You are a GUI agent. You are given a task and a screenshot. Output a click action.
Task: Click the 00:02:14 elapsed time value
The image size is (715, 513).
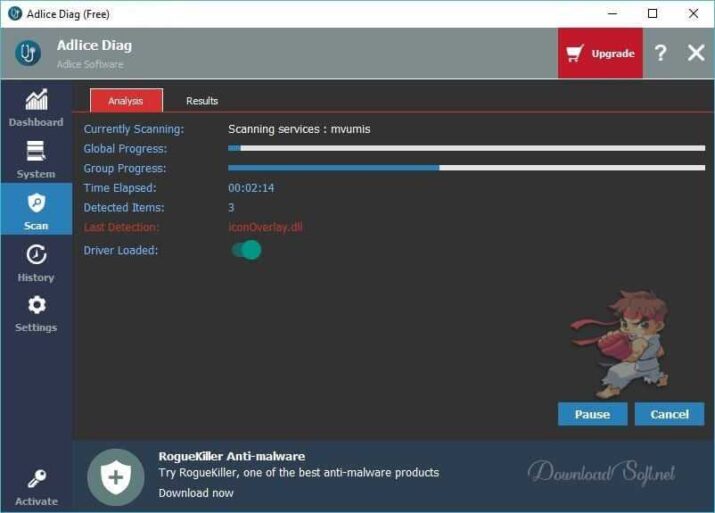coord(251,188)
